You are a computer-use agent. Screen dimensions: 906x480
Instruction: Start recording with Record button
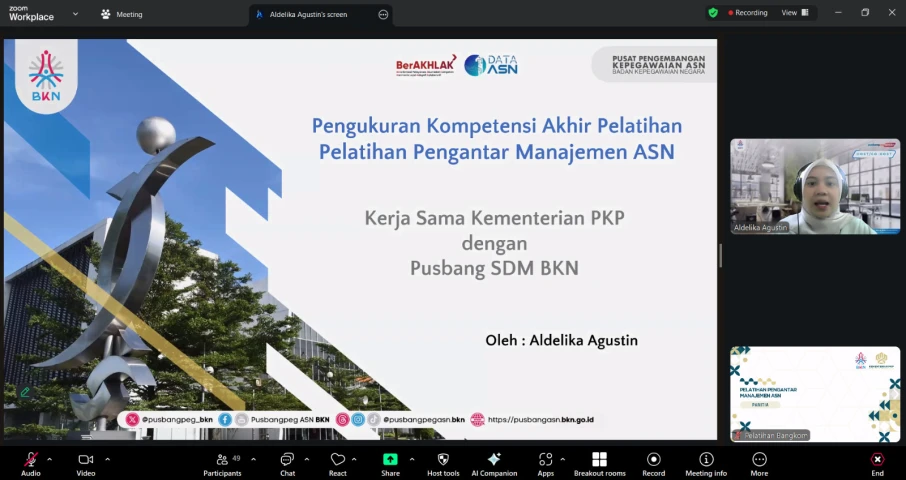pyautogui.click(x=653, y=464)
